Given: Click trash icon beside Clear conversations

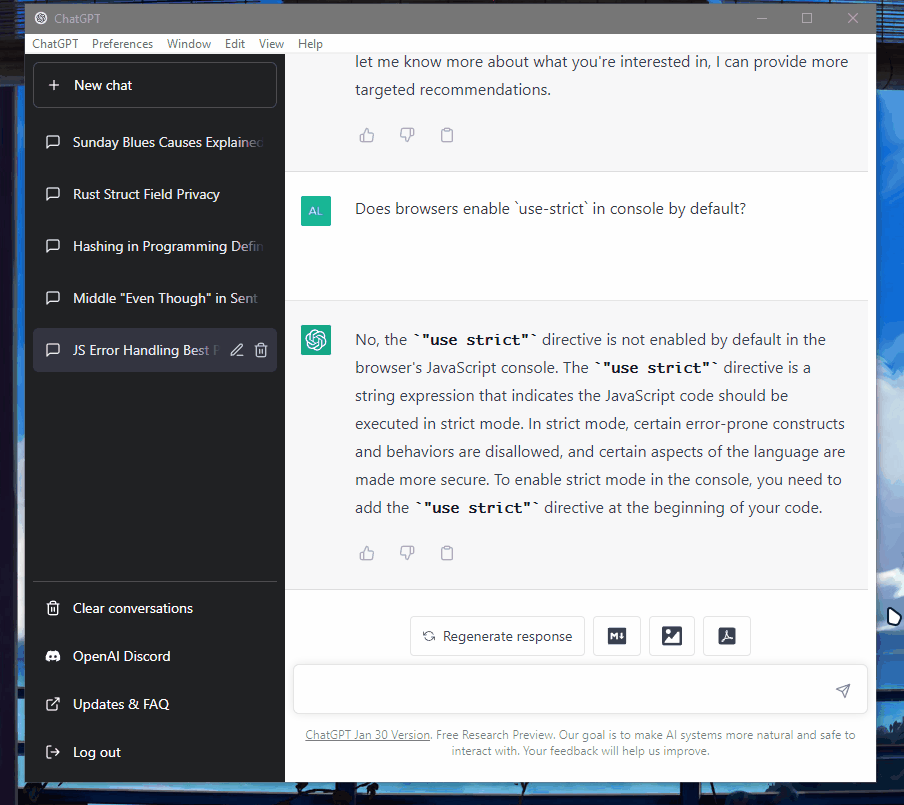Looking at the screenshot, I should pos(53,608).
